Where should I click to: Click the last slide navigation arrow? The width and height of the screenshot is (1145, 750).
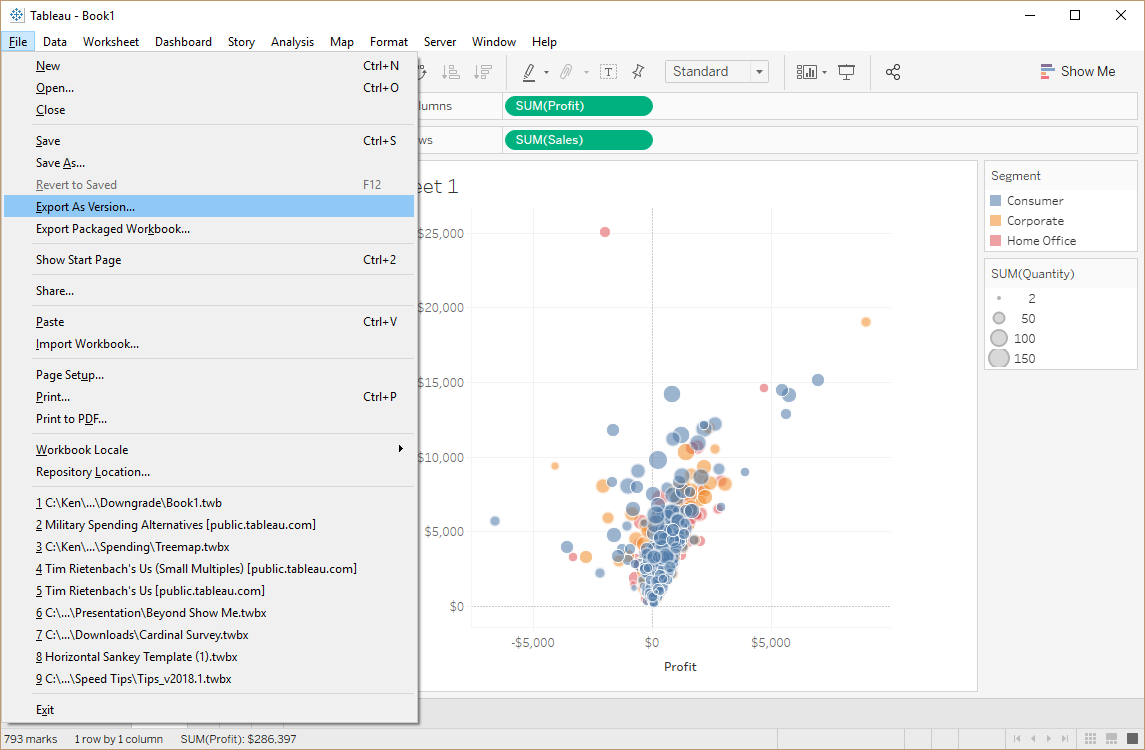pyautogui.click(x=1064, y=738)
